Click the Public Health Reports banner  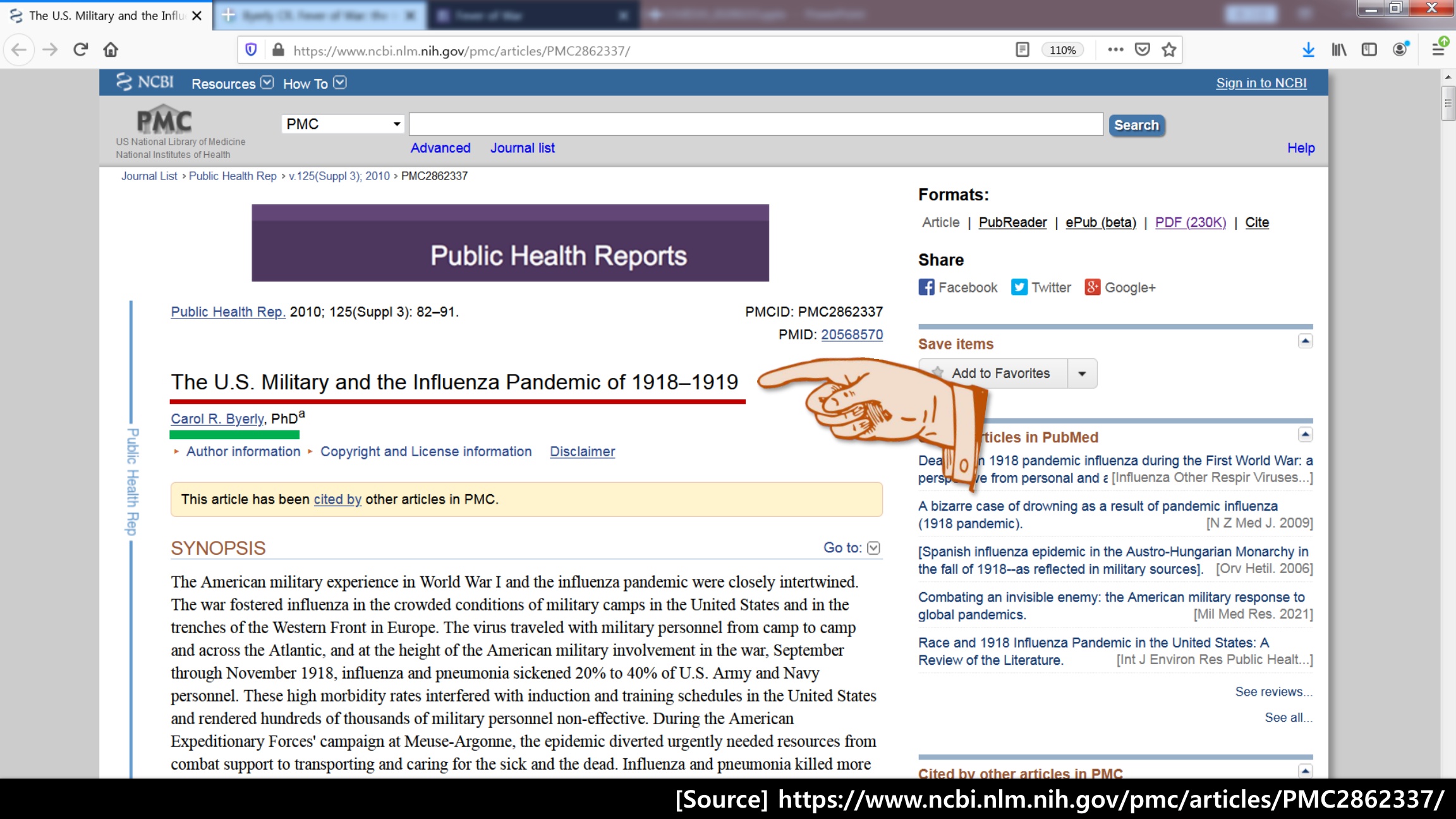[510, 243]
